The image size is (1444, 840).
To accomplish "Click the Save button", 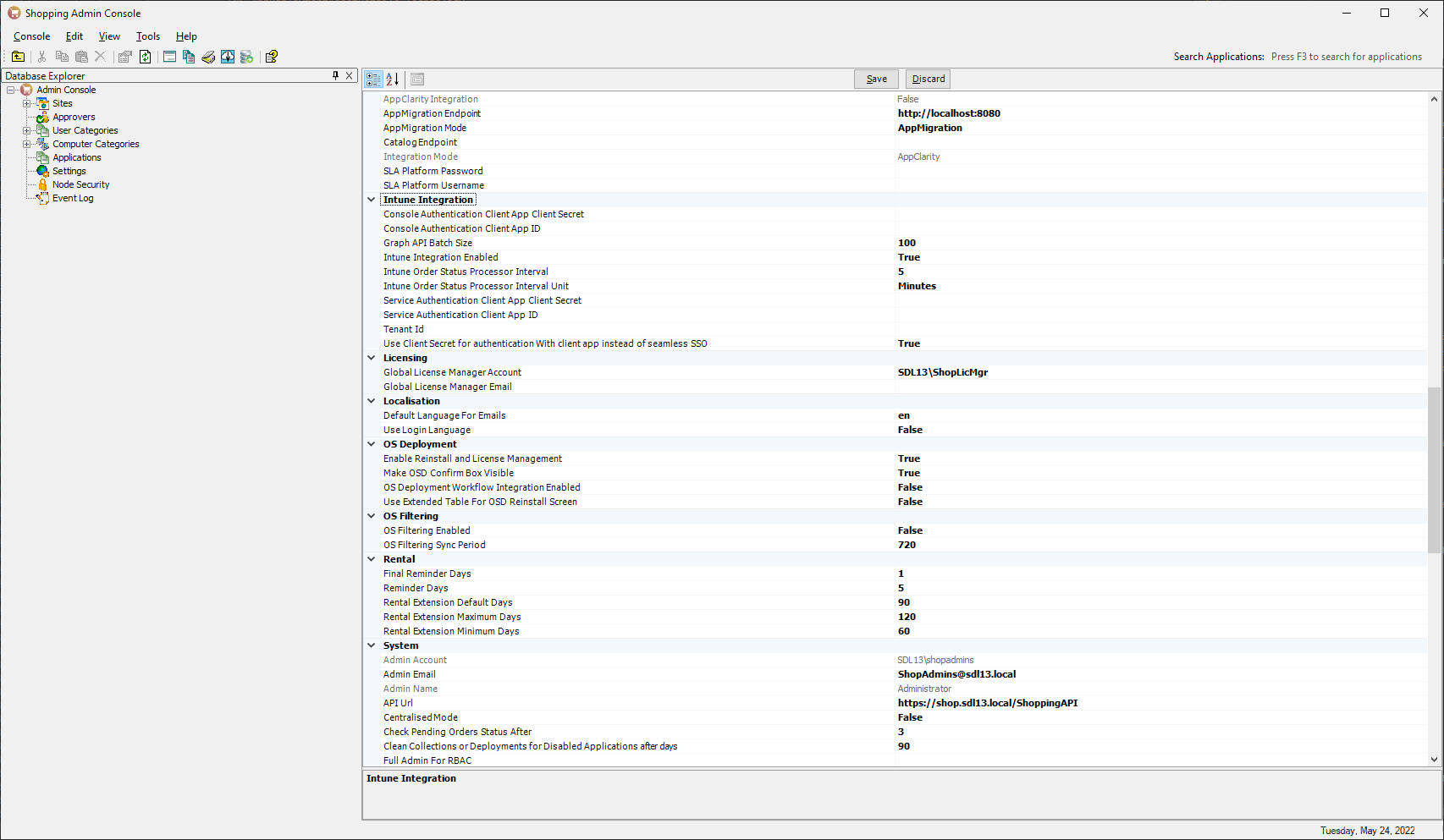I will click(x=876, y=79).
